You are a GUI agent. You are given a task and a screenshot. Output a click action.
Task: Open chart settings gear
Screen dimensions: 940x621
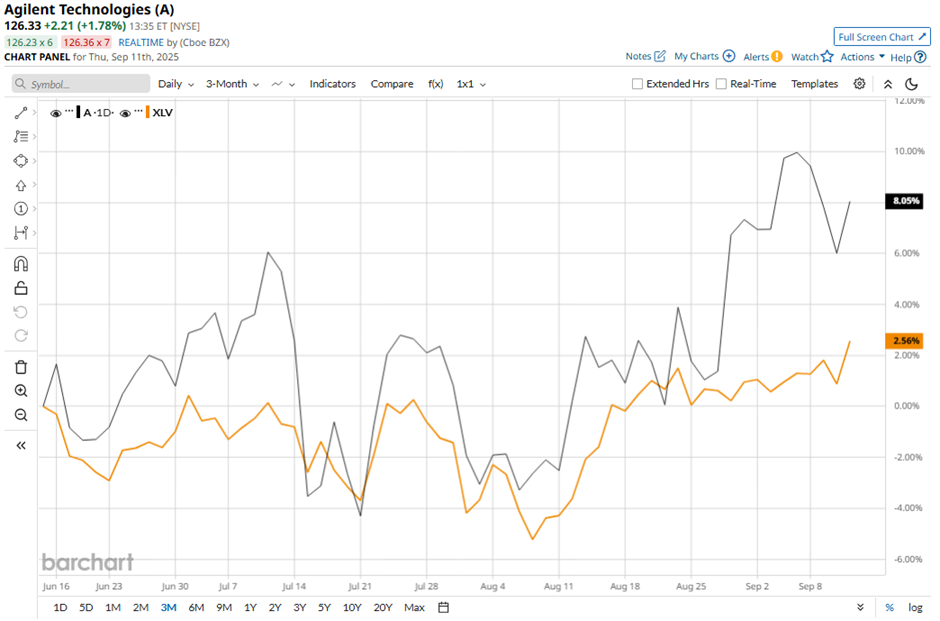coord(859,84)
